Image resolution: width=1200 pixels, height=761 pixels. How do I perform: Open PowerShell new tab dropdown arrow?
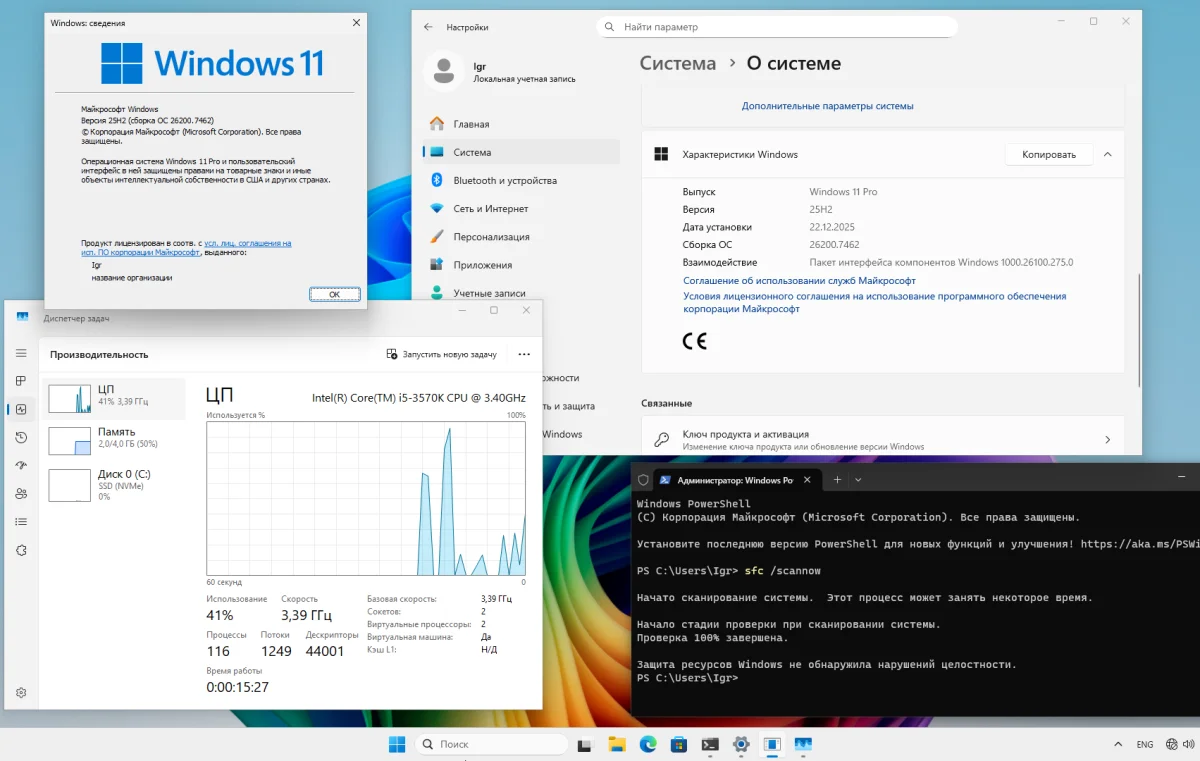[858, 480]
